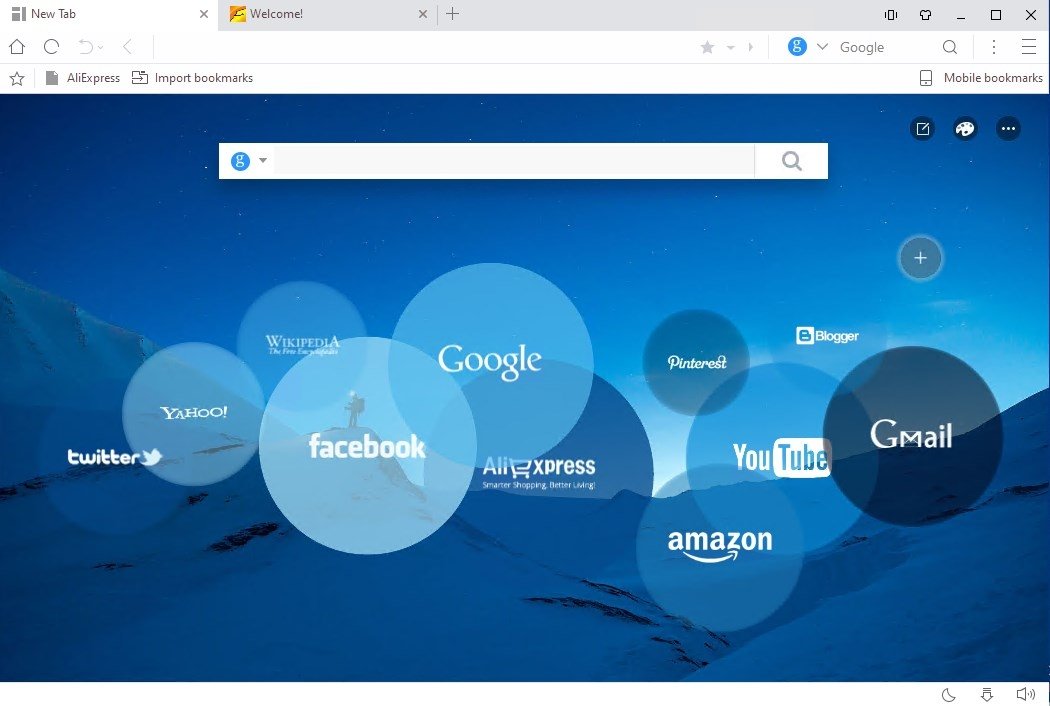Image resolution: width=1050 pixels, height=706 pixels.
Task: Open the theme palette icon on new tab page
Action: point(964,128)
